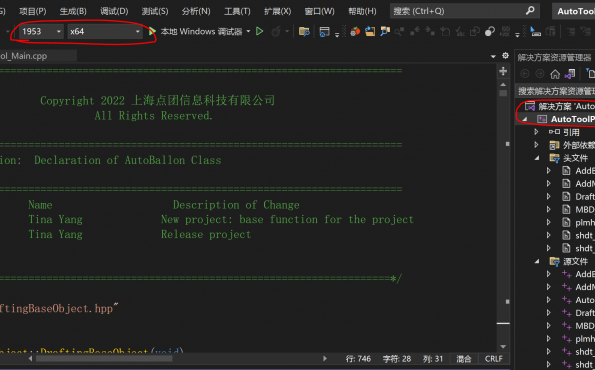This screenshot has height=370, width=595.
Task: Expand the 外部依赖 node
Action: tap(536, 145)
